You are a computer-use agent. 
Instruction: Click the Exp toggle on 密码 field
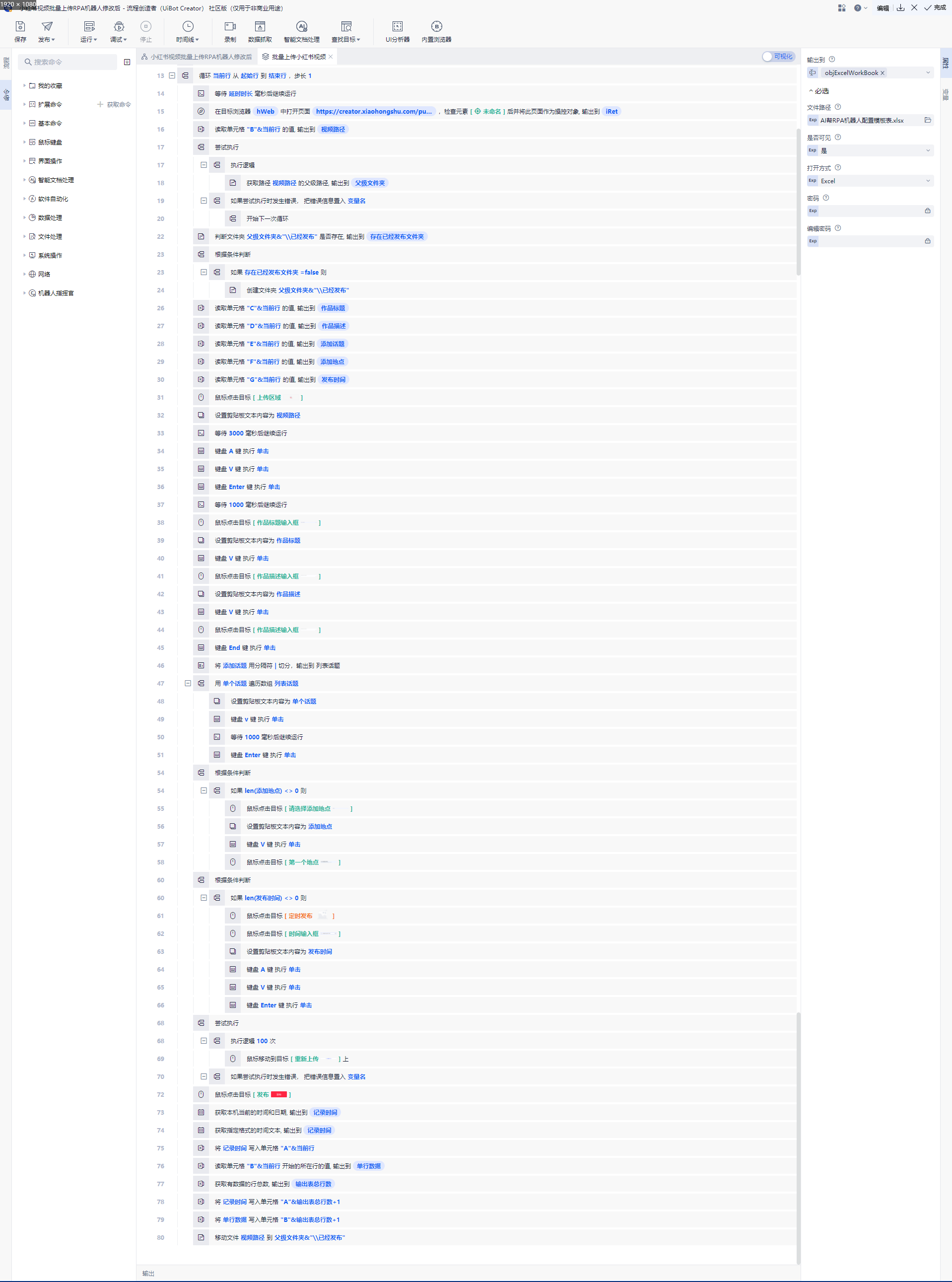tap(813, 211)
